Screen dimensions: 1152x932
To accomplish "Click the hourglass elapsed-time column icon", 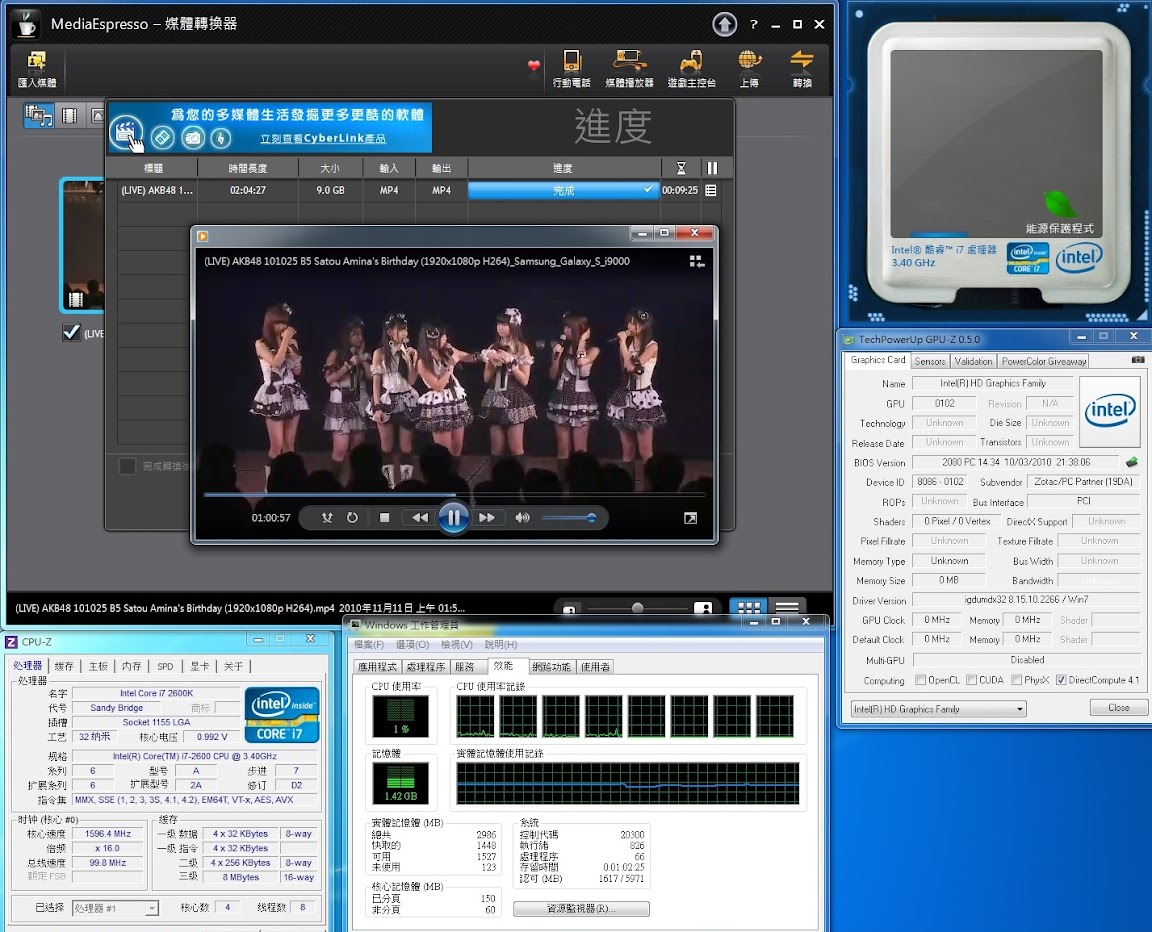I will [x=681, y=168].
